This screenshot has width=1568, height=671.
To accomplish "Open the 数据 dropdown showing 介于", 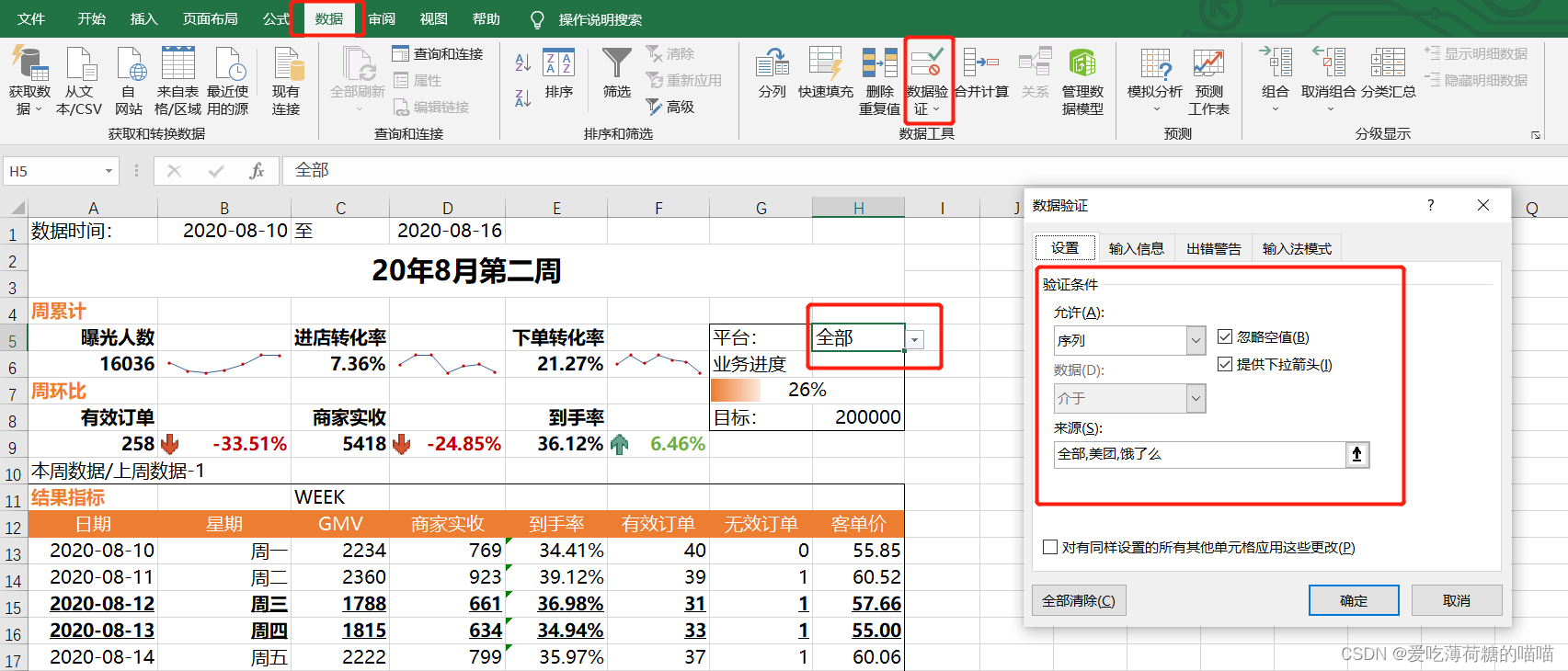I will 1196,398.
